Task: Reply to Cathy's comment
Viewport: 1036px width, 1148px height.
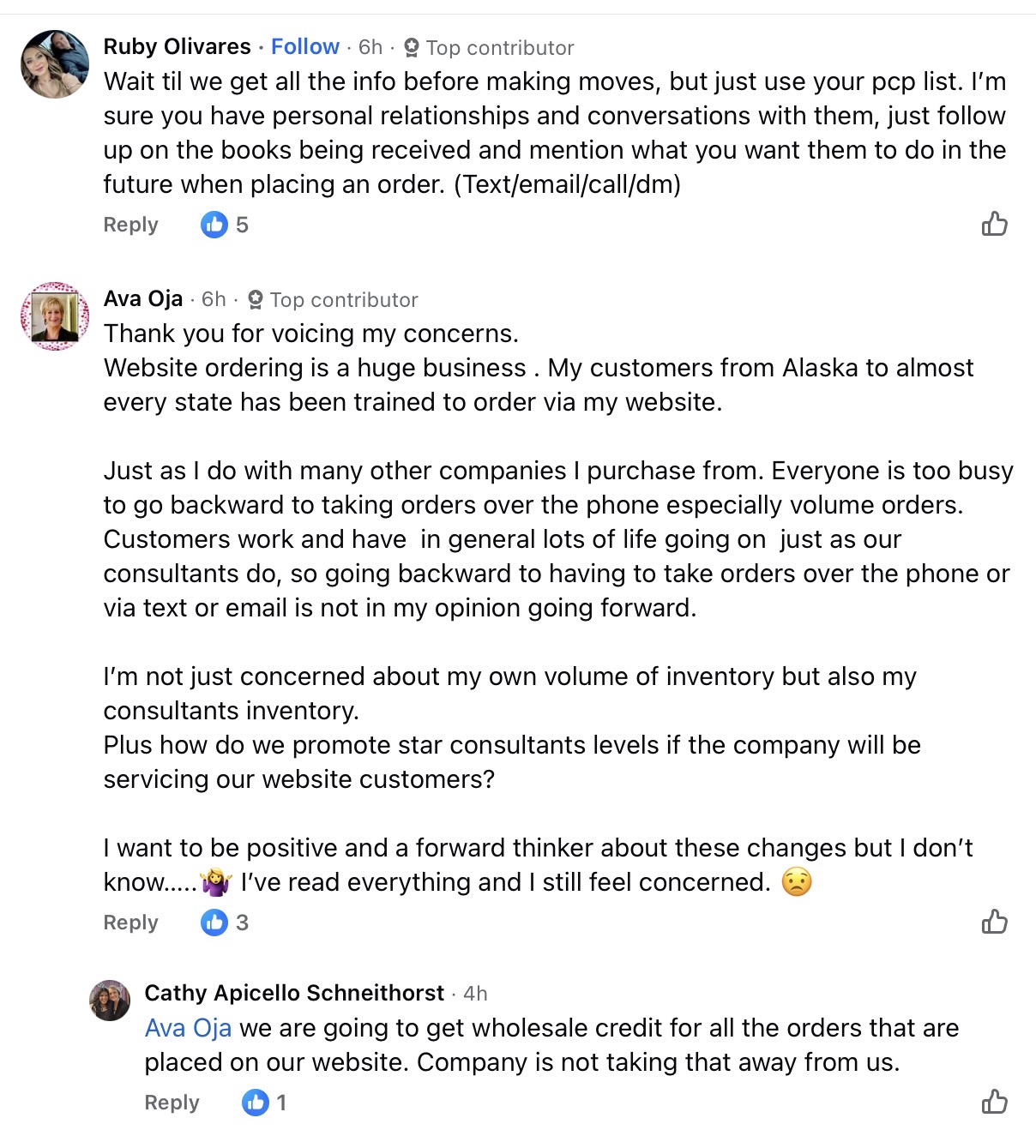Action: point(172,1103)
